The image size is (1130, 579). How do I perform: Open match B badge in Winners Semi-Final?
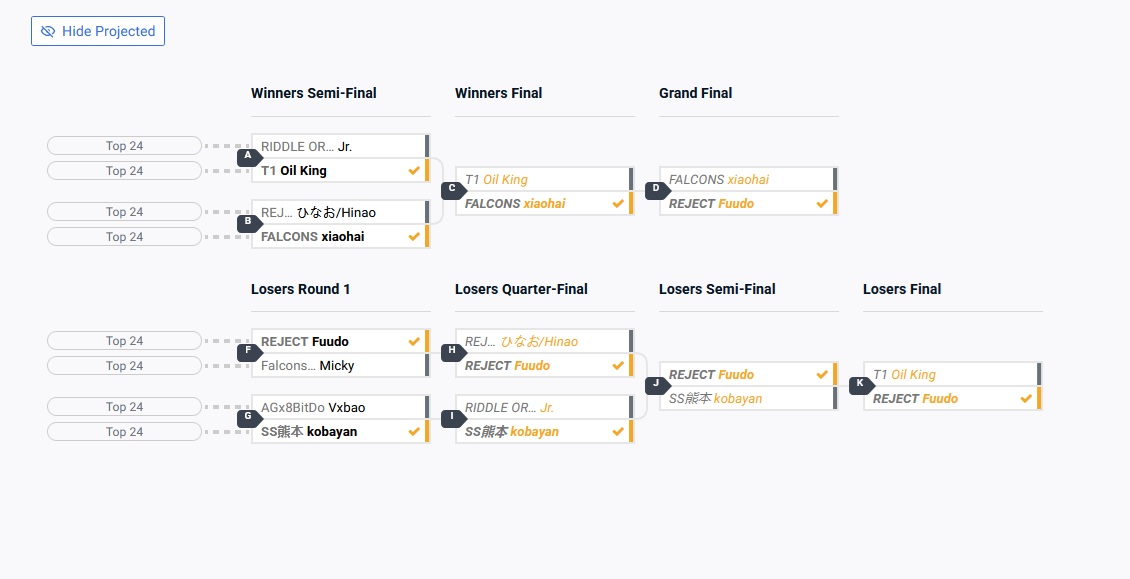pyautogui.click(x=249, y=222)
